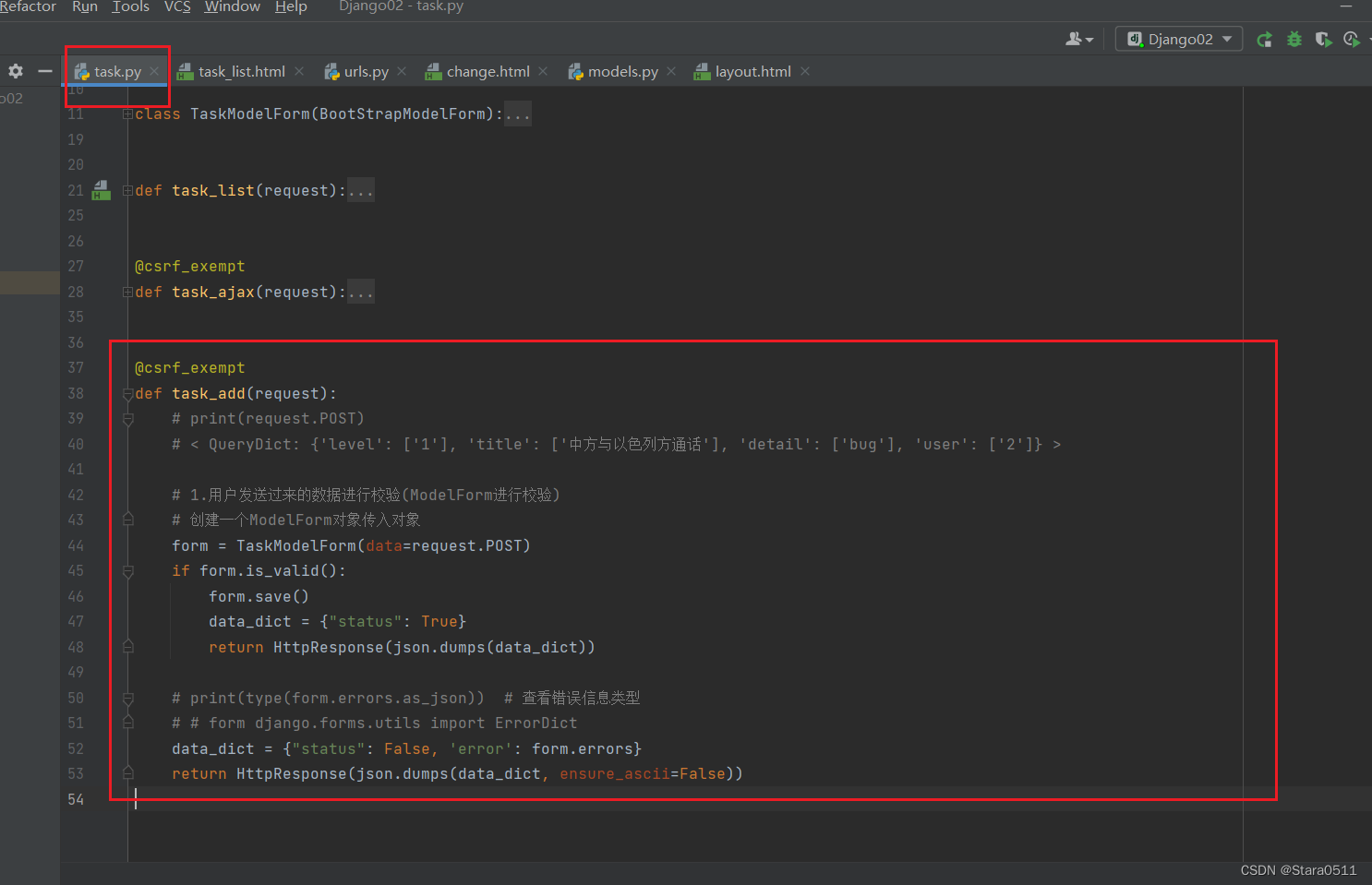The width and height of the screenshot is (1372, 885).
Task: Open the related HTML template gutter icon on line 21
Action: [102, 190]
